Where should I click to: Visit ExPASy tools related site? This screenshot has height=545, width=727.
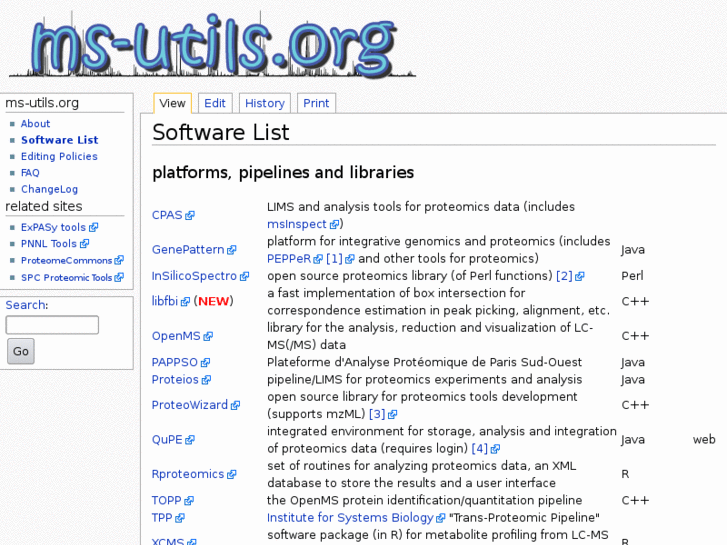[x=53, y=227]
